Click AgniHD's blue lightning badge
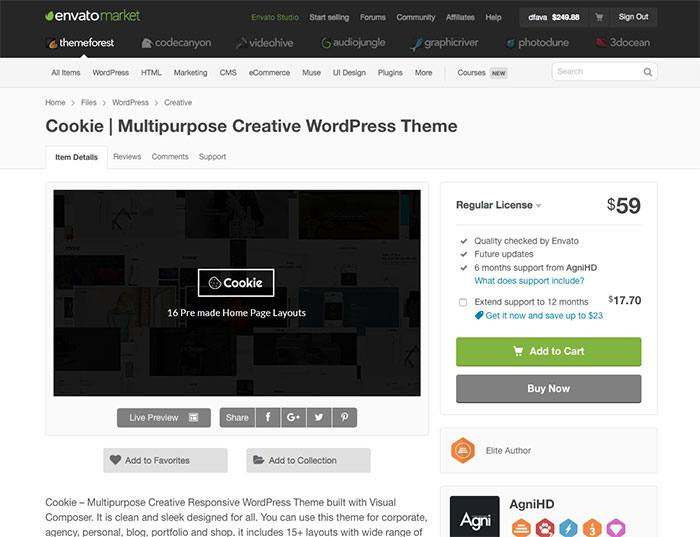The image size is (700, 537). (568, 528)
